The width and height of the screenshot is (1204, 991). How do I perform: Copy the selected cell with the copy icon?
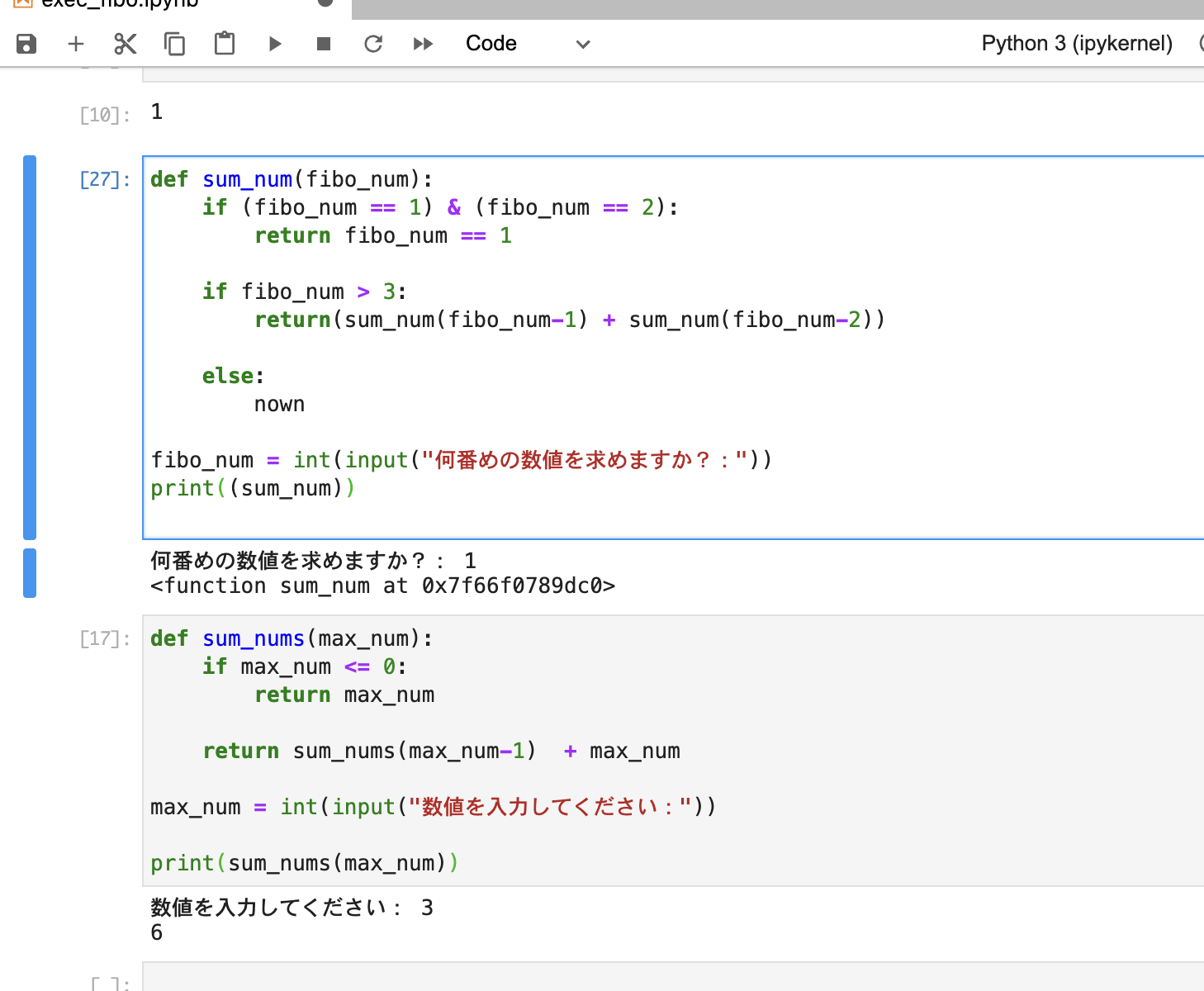[175, 44]
